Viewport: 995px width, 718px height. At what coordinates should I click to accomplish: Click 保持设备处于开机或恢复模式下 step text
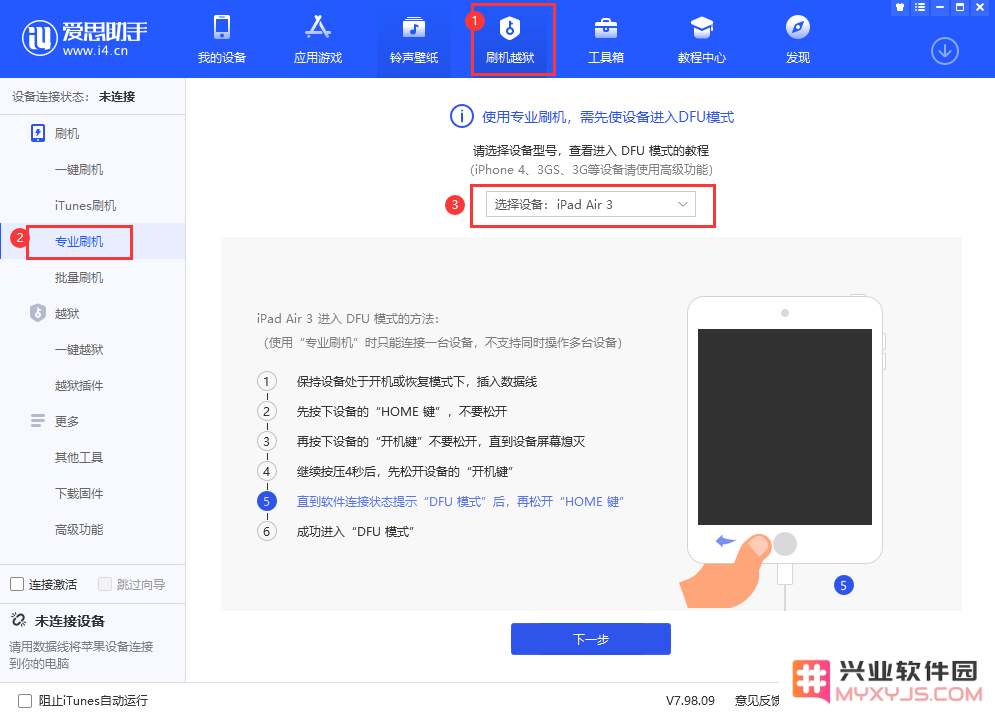click(417, 382)
